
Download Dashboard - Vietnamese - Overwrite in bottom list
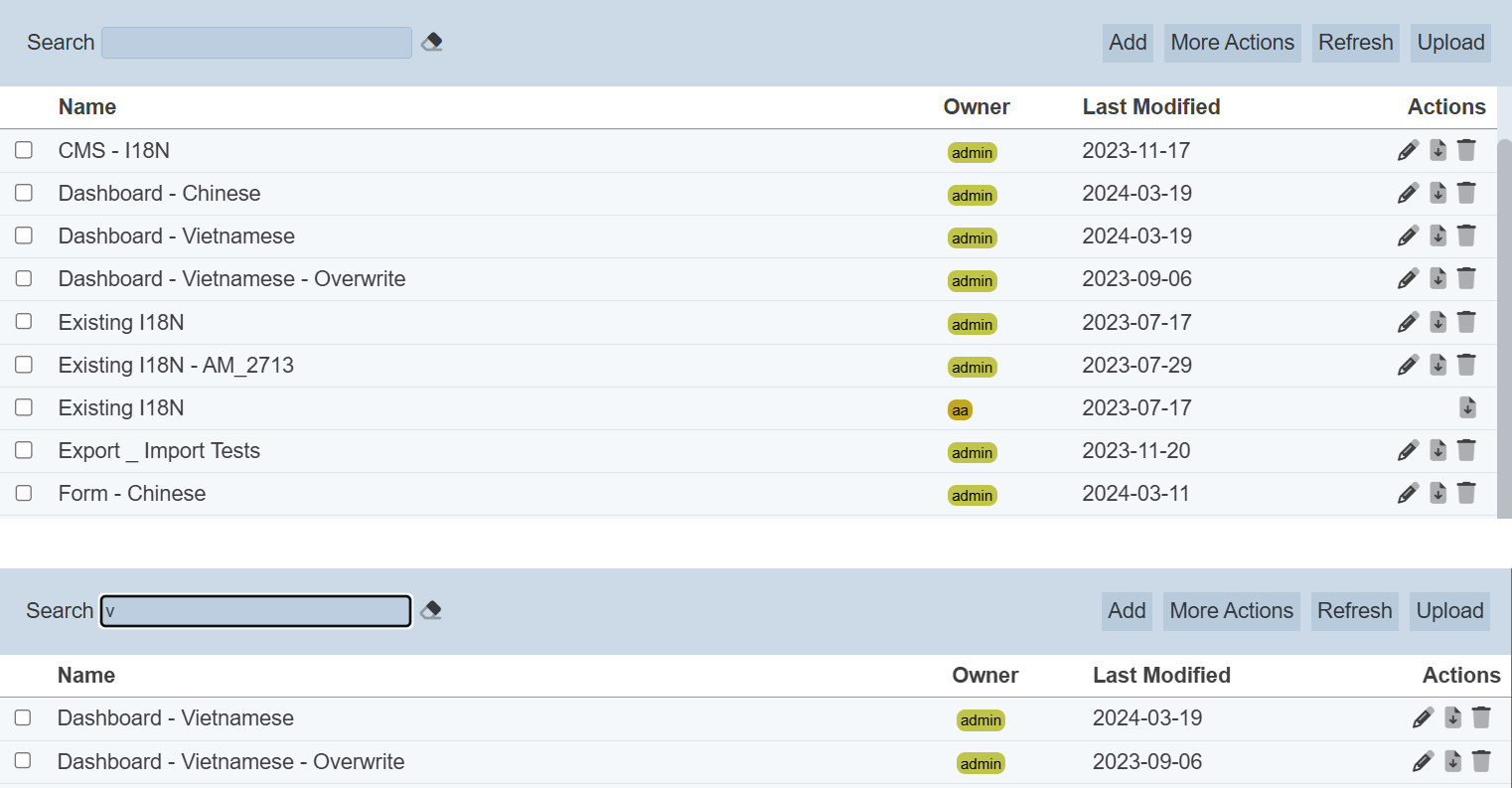(1452, 762)
